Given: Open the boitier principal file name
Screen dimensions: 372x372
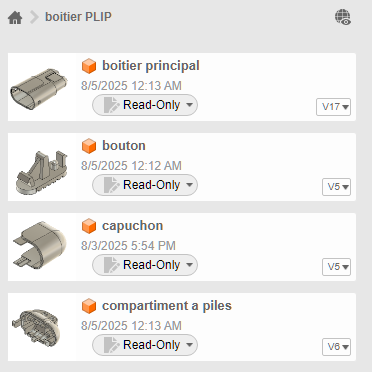Looking at the screenshot, I should pyautogui.click(x=151, y=66).
